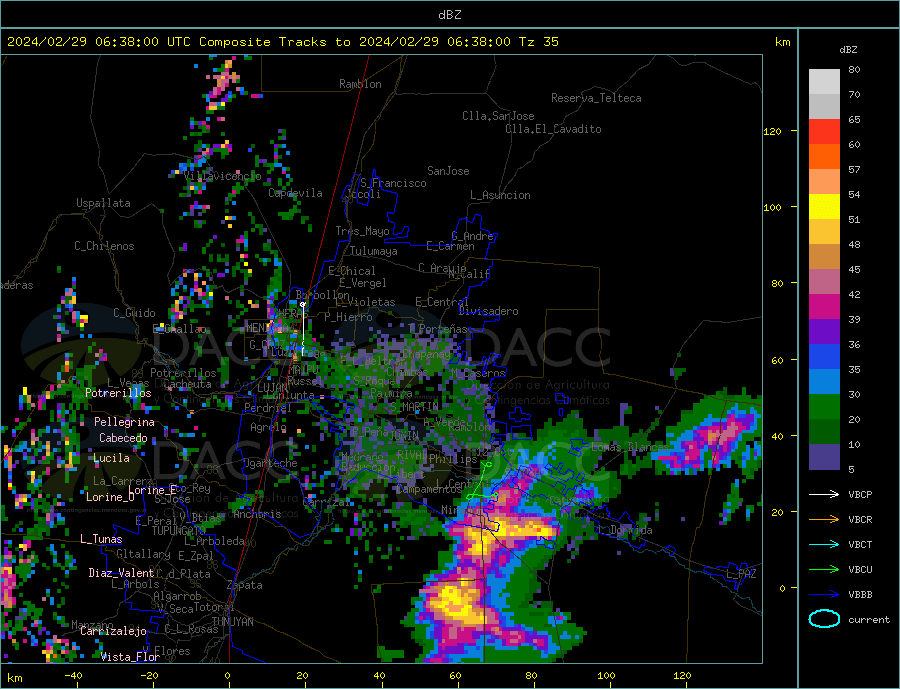Click the cyan VBCT arrow legend icon
Screen dimensions: 900x689
[x=824, y=544]
